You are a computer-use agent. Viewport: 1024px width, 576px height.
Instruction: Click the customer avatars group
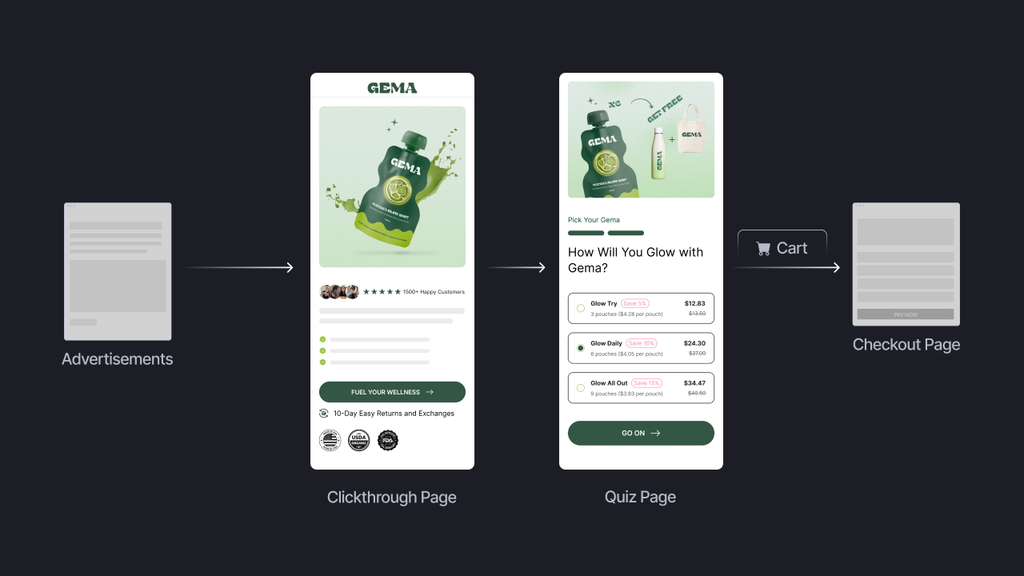tap(339, 292)
